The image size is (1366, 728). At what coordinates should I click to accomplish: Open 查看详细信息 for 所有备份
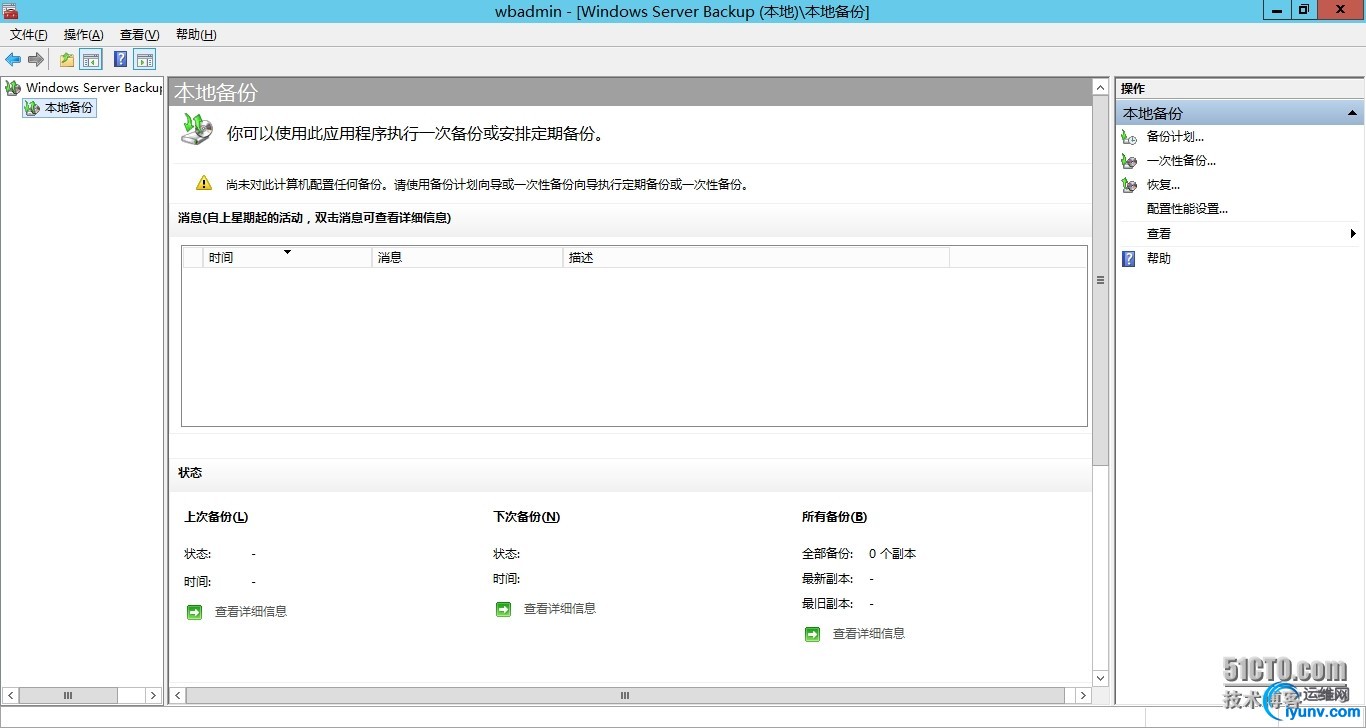click(869, 634)
